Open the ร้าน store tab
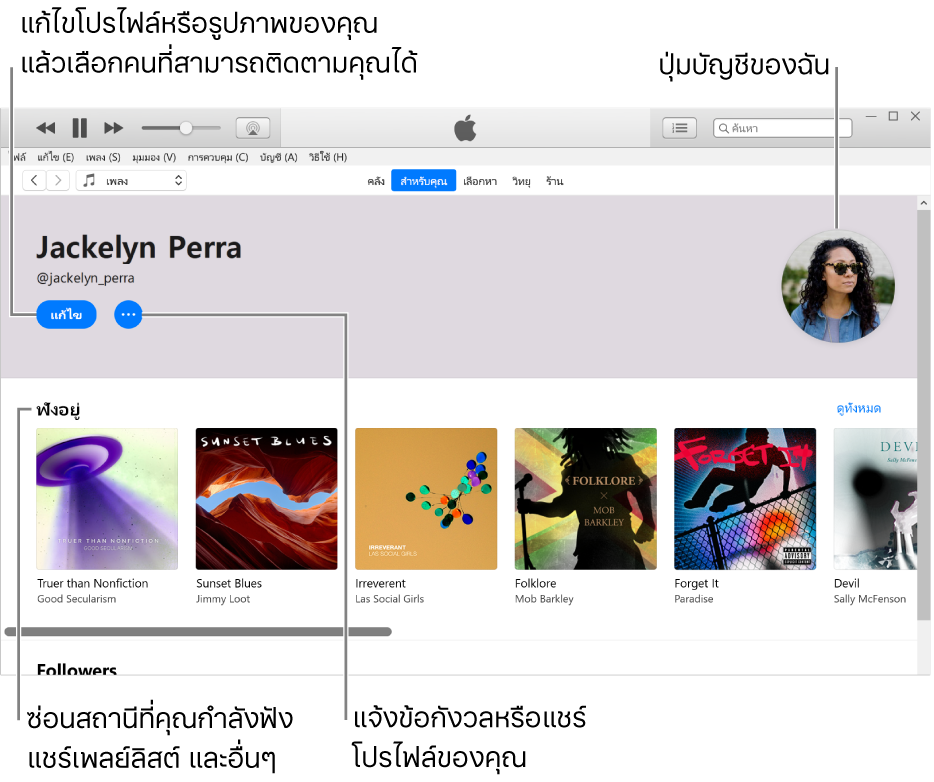This screenshot has width=934, height=782. coord(555,181)
